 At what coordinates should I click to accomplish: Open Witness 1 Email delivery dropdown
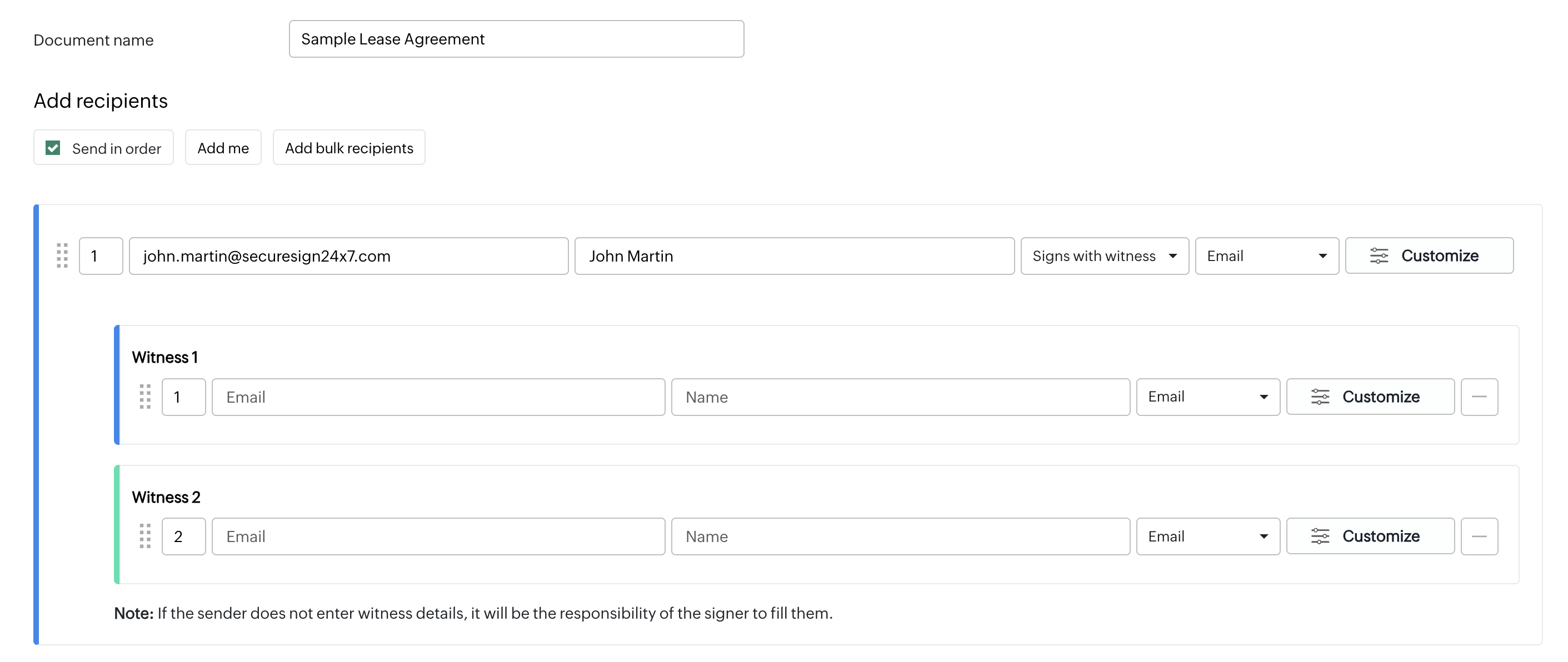(1207, 397)
